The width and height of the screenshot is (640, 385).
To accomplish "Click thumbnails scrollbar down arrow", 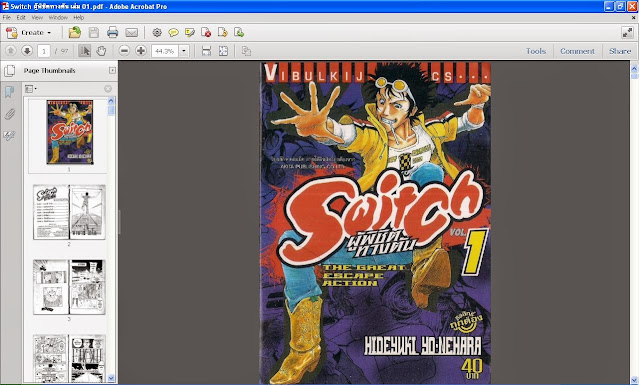I will point(111,378).
